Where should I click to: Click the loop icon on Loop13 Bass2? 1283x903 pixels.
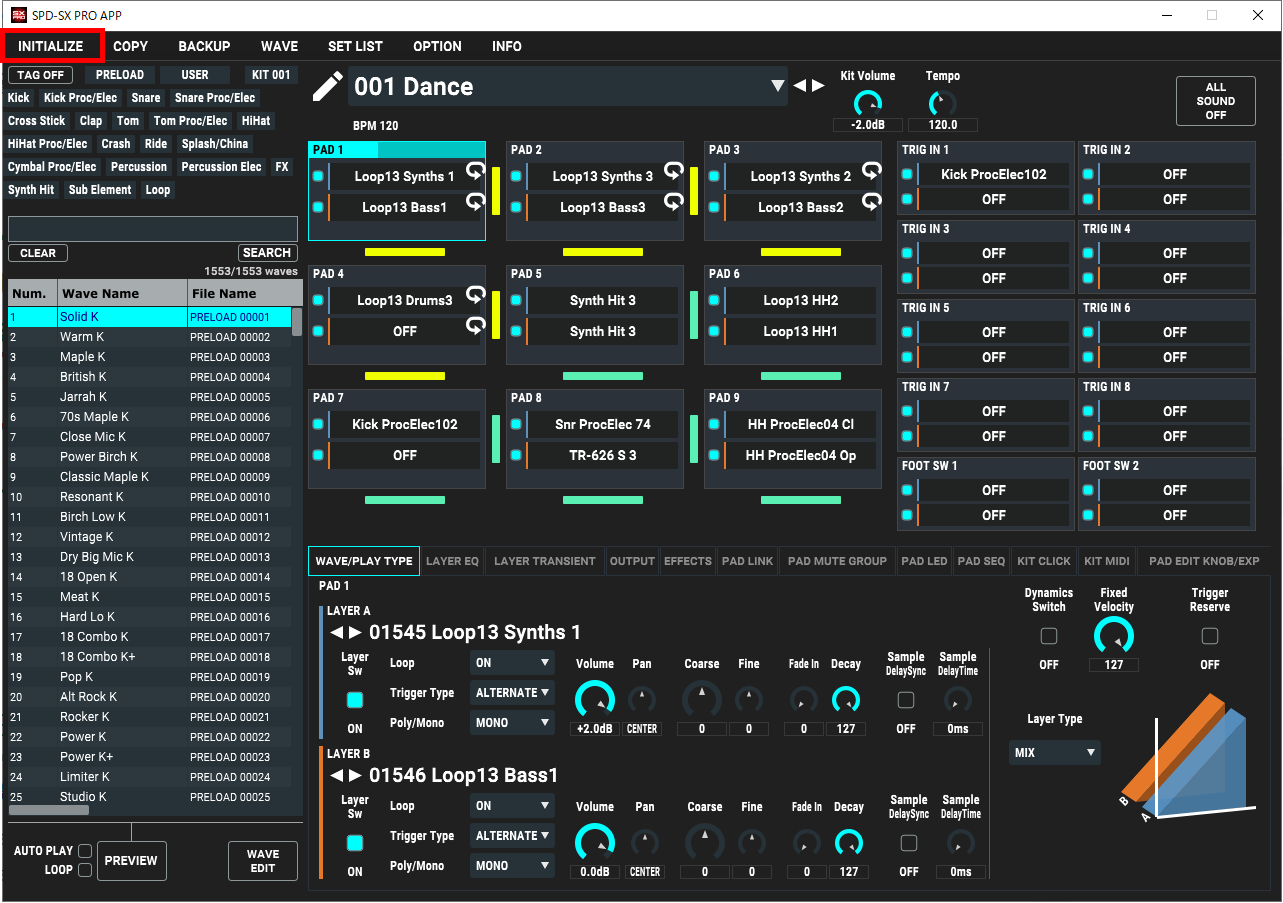coord(872,202)
